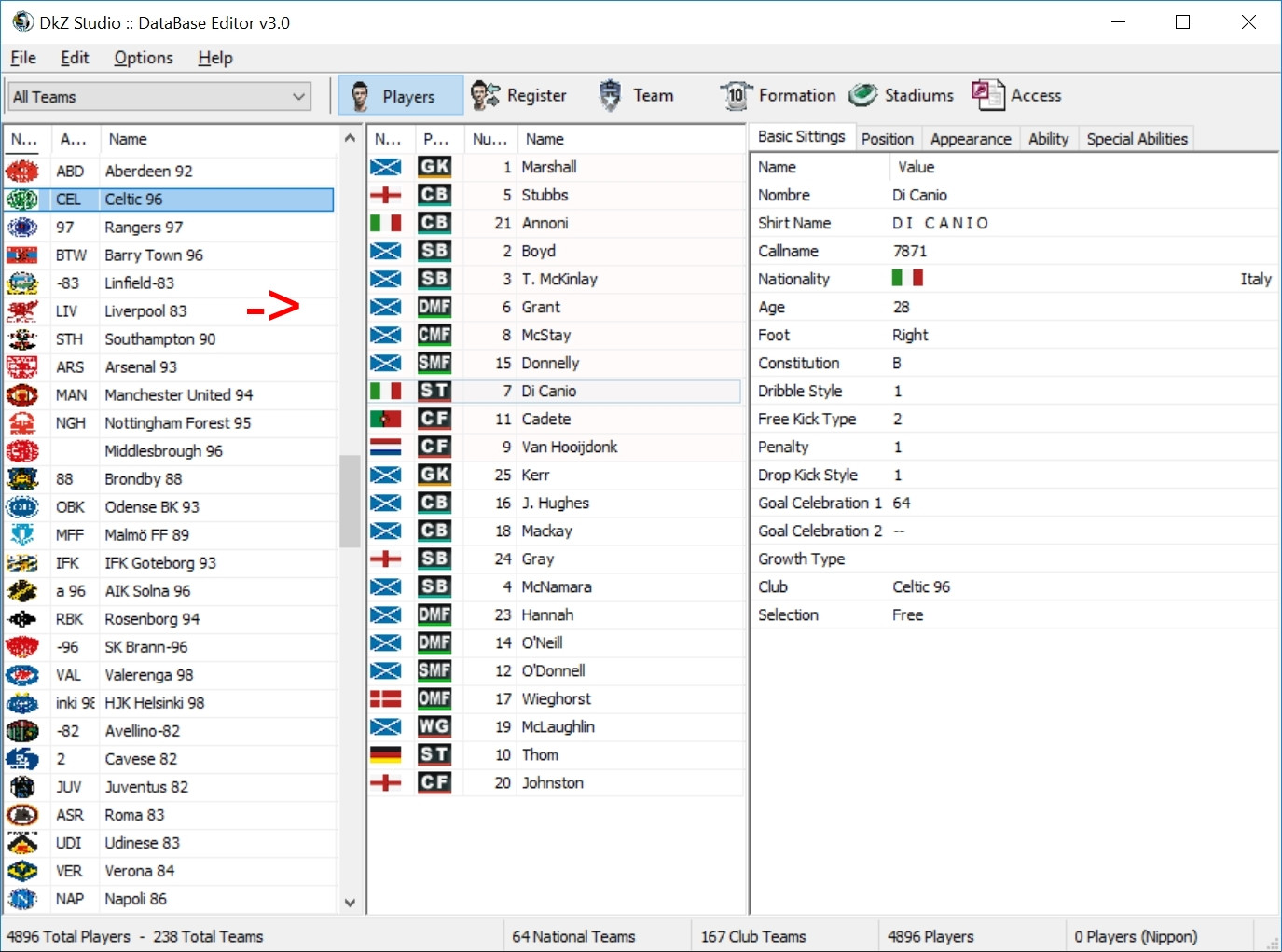1282x952 pixels.
Task: Click the team list scroll down arrow
Action: coord(350,903)
